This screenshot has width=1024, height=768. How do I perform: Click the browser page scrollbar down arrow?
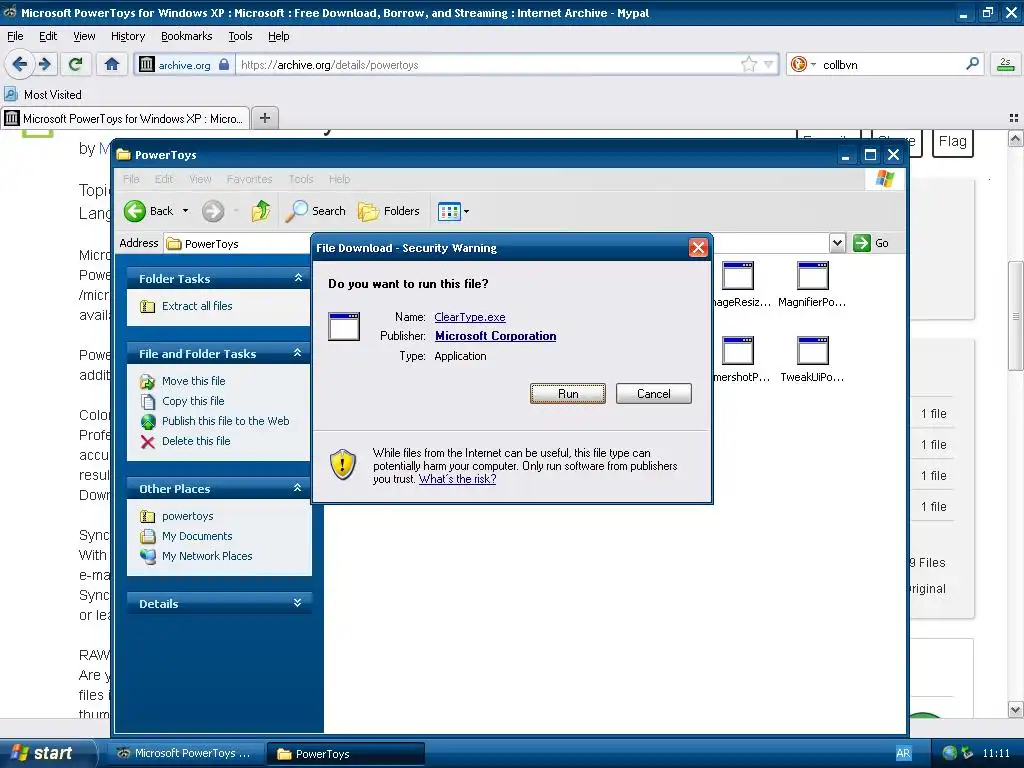click(x=1015, y=709)
